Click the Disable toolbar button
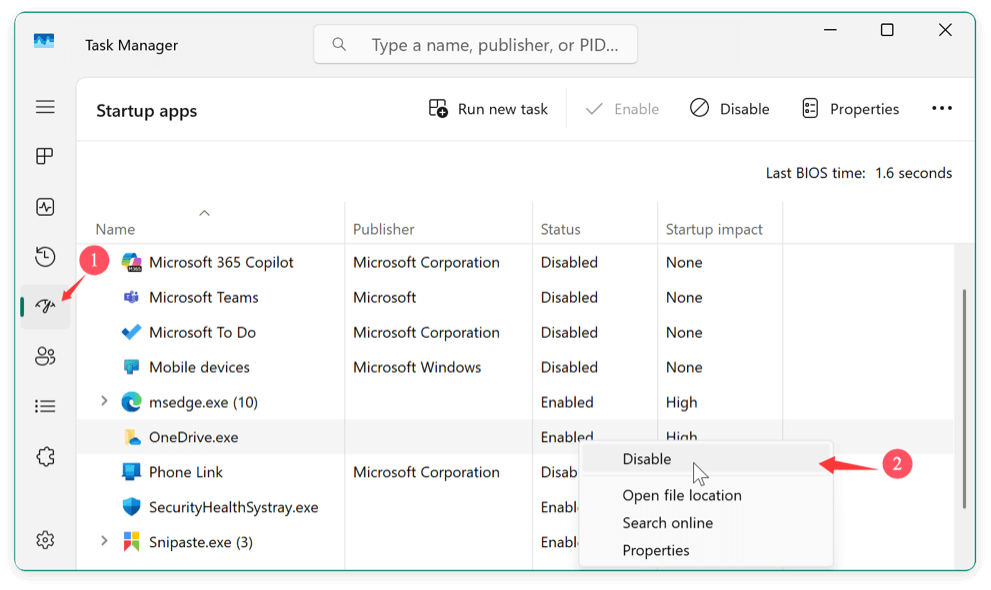 pos(730,109)
